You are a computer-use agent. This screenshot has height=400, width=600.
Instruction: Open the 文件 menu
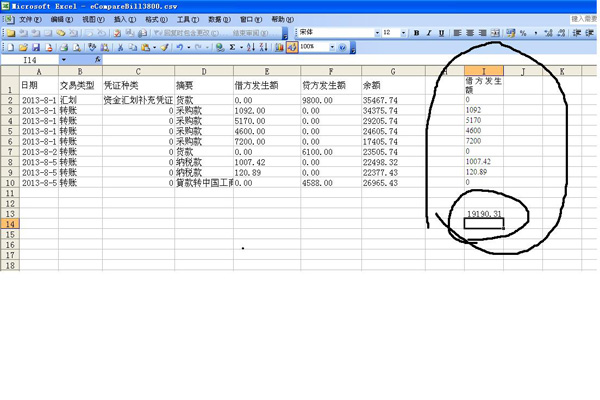coord(30,19)
